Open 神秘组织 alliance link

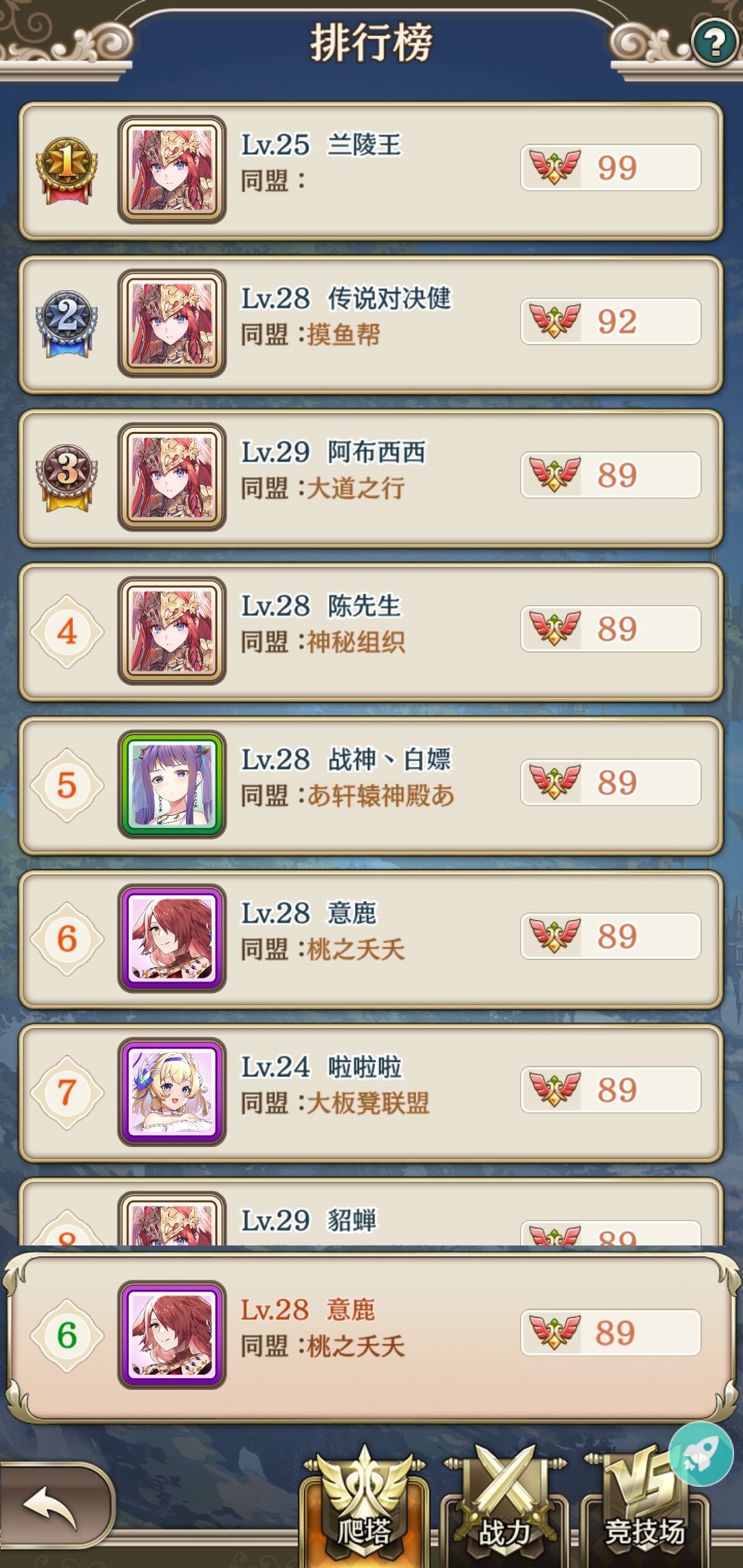point(356,642)
